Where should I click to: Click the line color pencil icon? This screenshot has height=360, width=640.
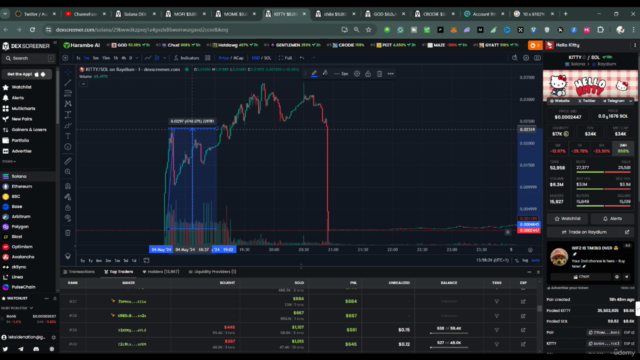click(x=314, y=73)
